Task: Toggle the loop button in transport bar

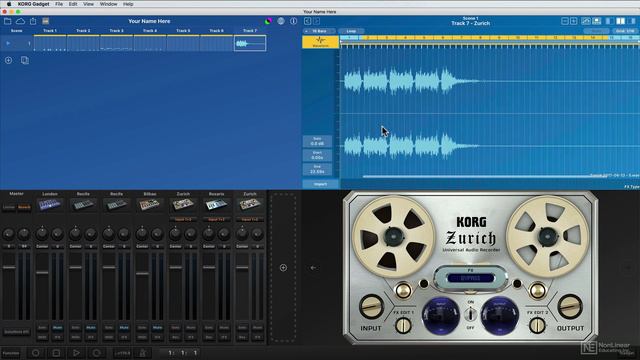Action: tap(96, 353)
